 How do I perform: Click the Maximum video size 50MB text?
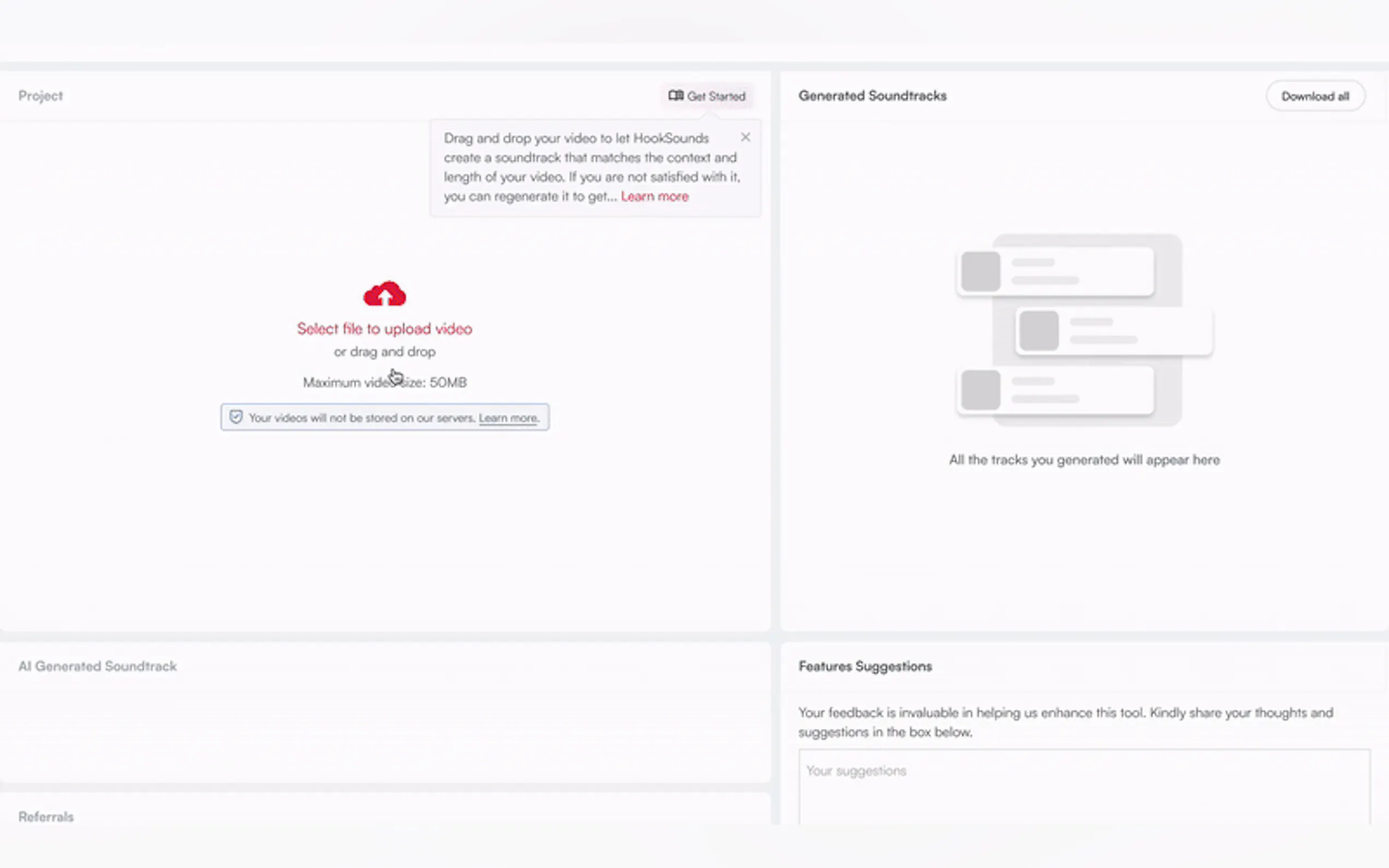pos(384,382)
